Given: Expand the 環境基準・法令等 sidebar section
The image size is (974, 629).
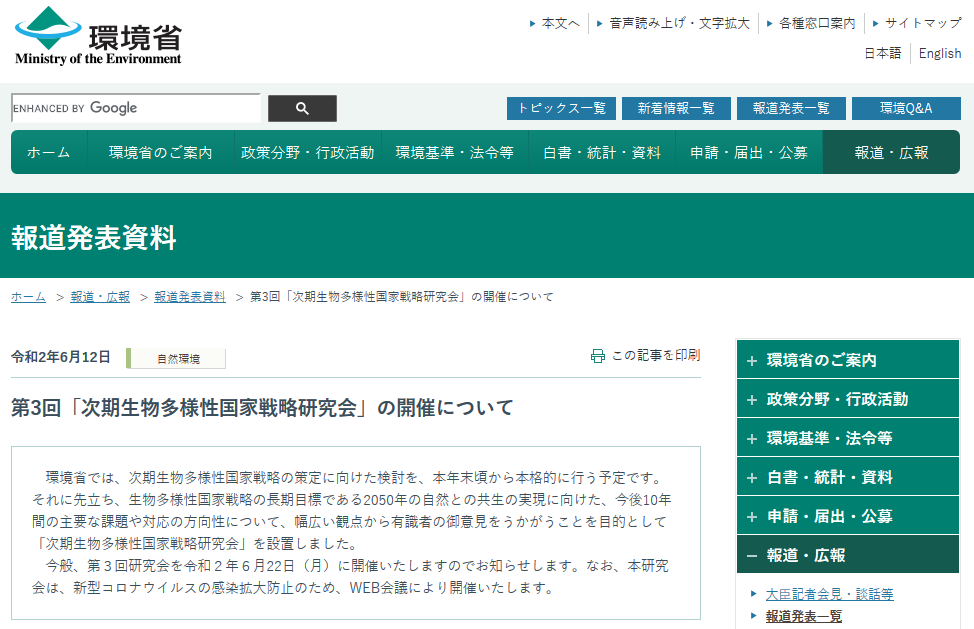Looking at the screenshot, I should click(847, 438).
